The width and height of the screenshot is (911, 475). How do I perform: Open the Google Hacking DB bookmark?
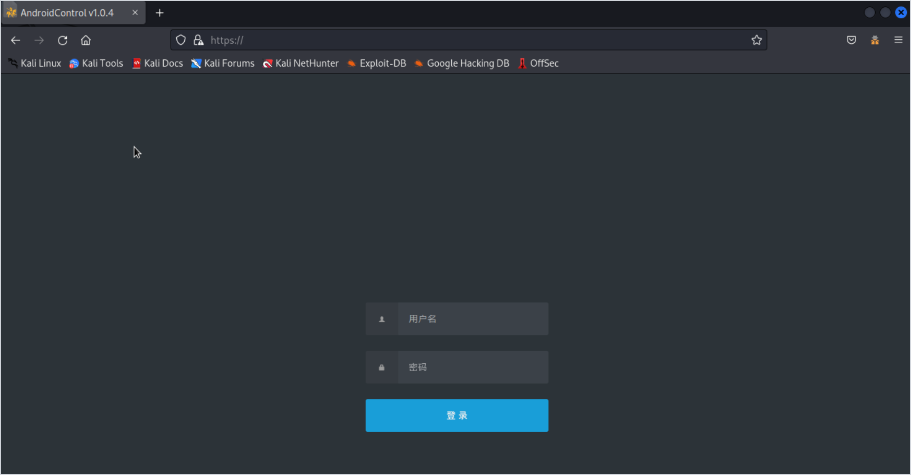(462, 63)
